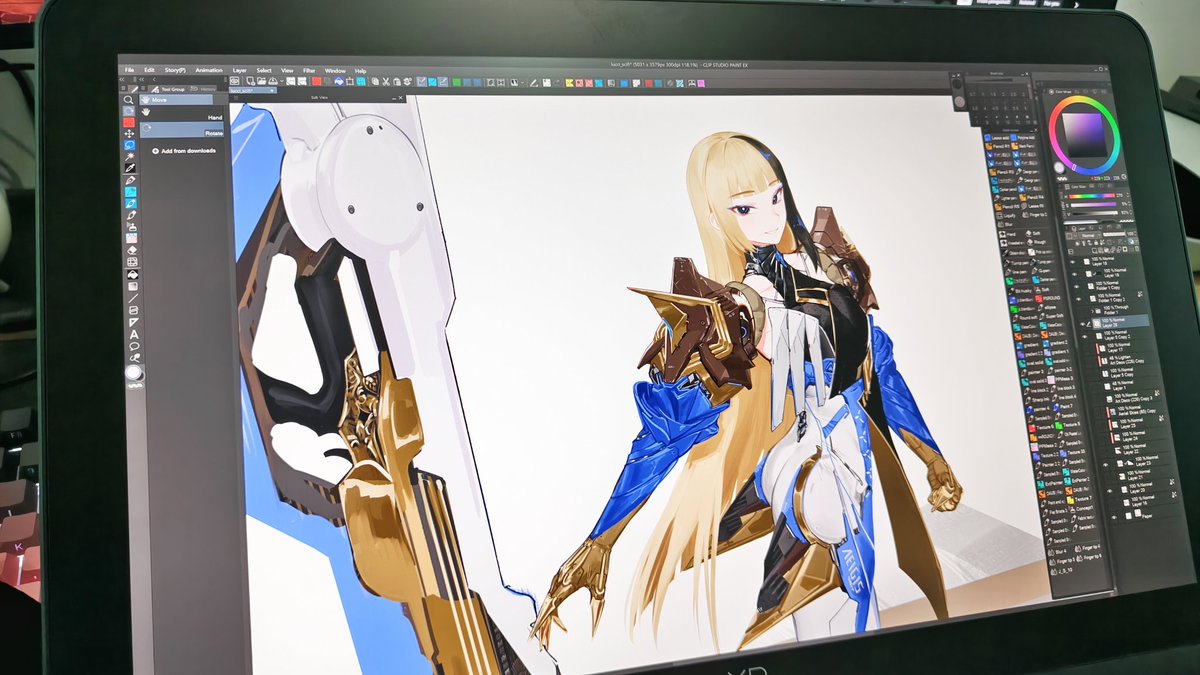Select the Eyedropper tool

[130, 168]
